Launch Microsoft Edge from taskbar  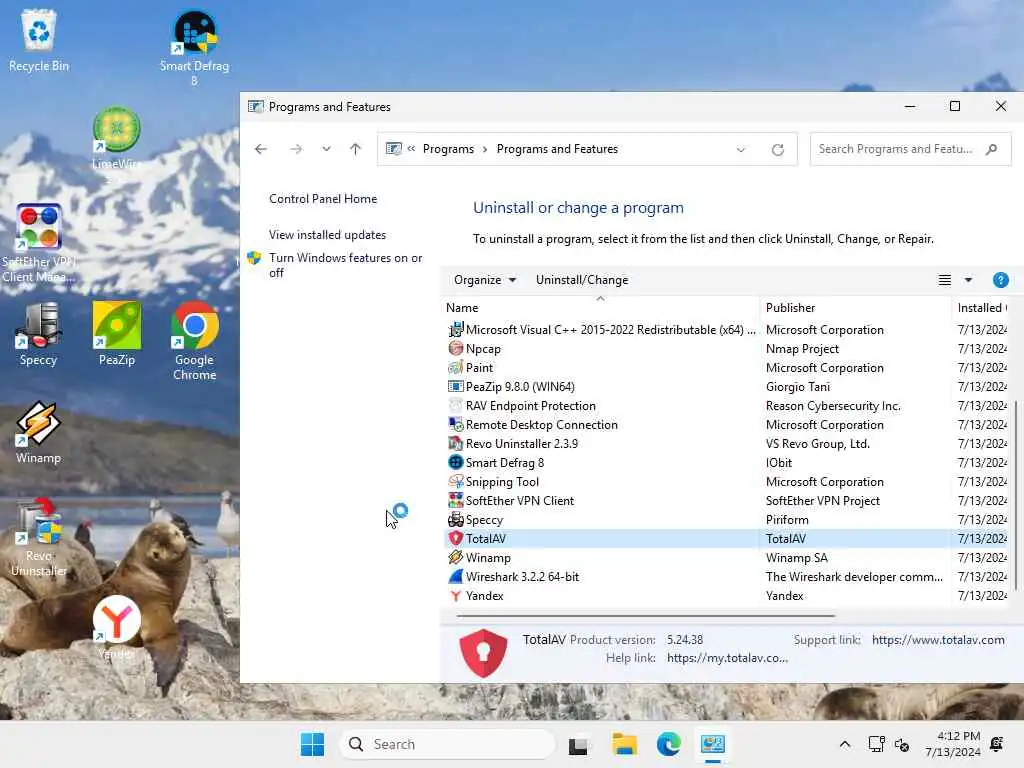[x=669, y=744]
